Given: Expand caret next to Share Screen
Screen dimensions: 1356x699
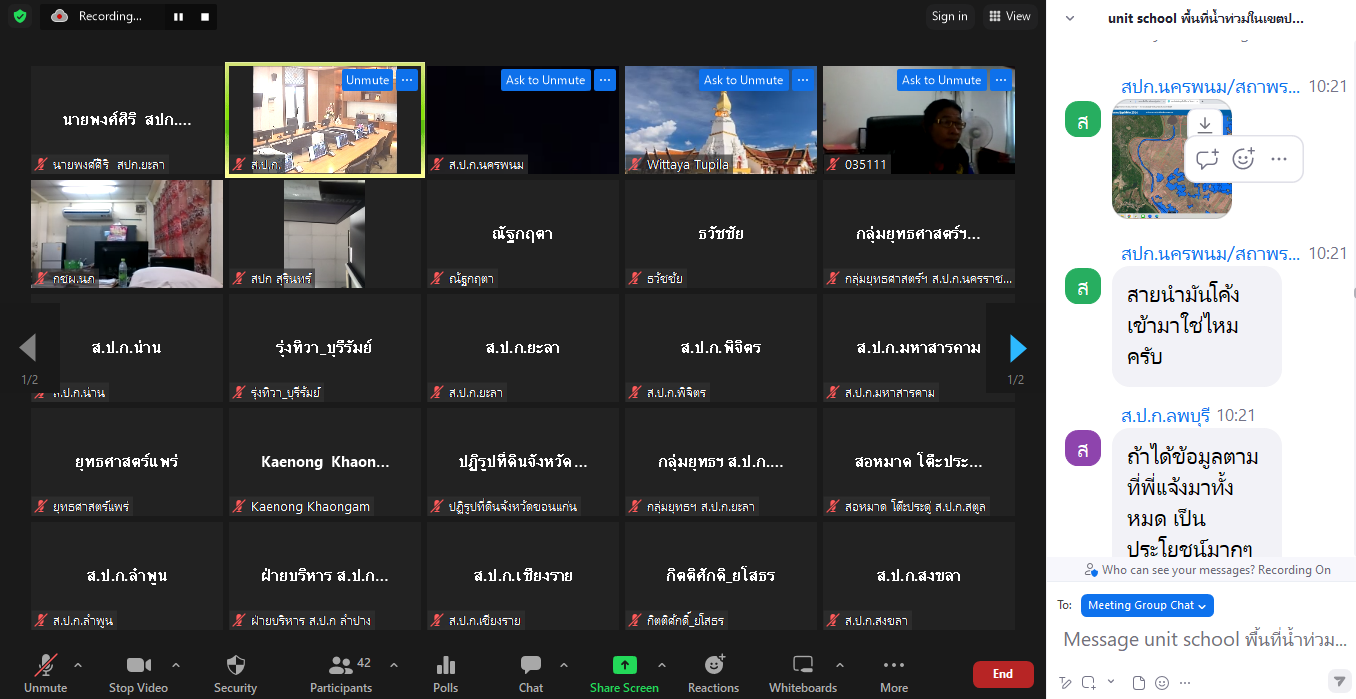Looking at the screenshot, I should point(661,665).
